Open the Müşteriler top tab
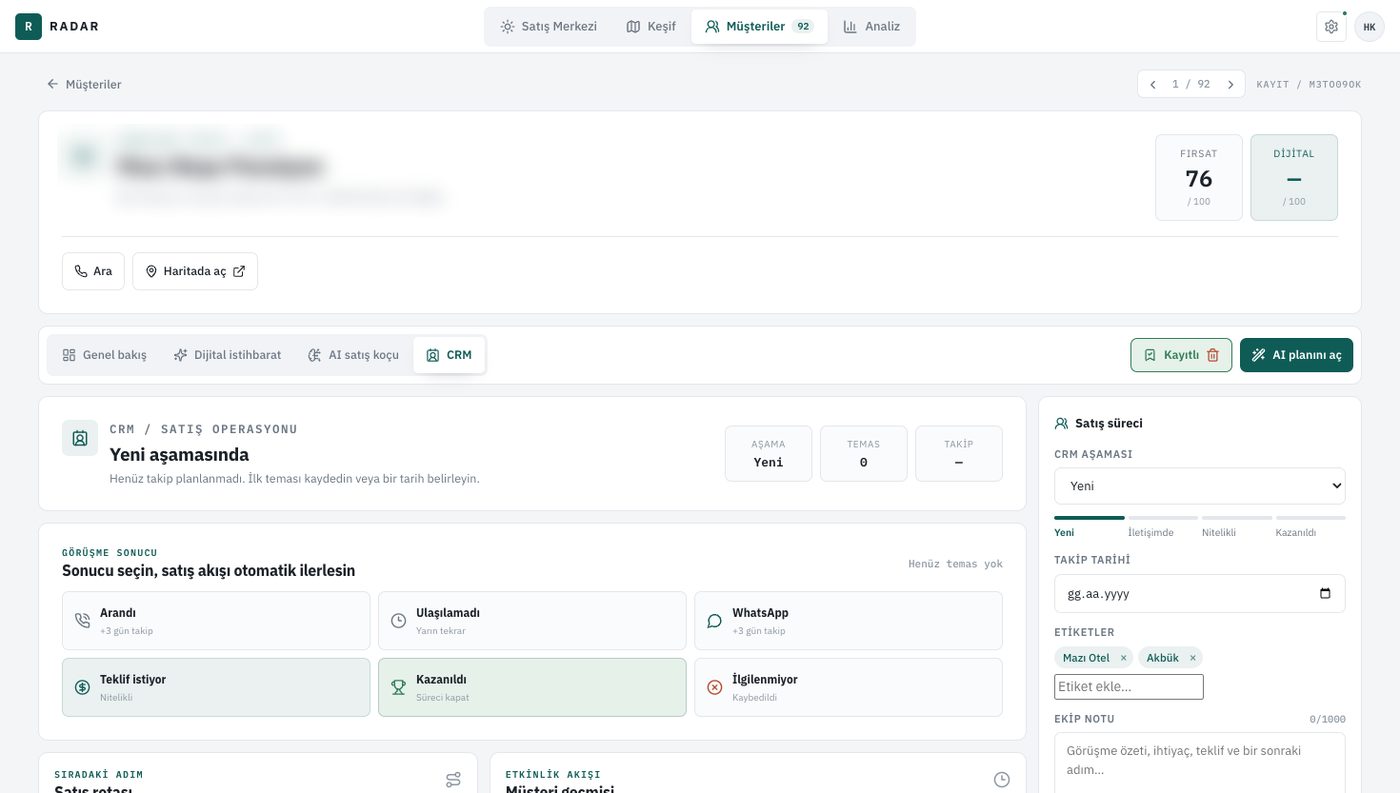Screen dimensions: 1400x793 [759, 27]
